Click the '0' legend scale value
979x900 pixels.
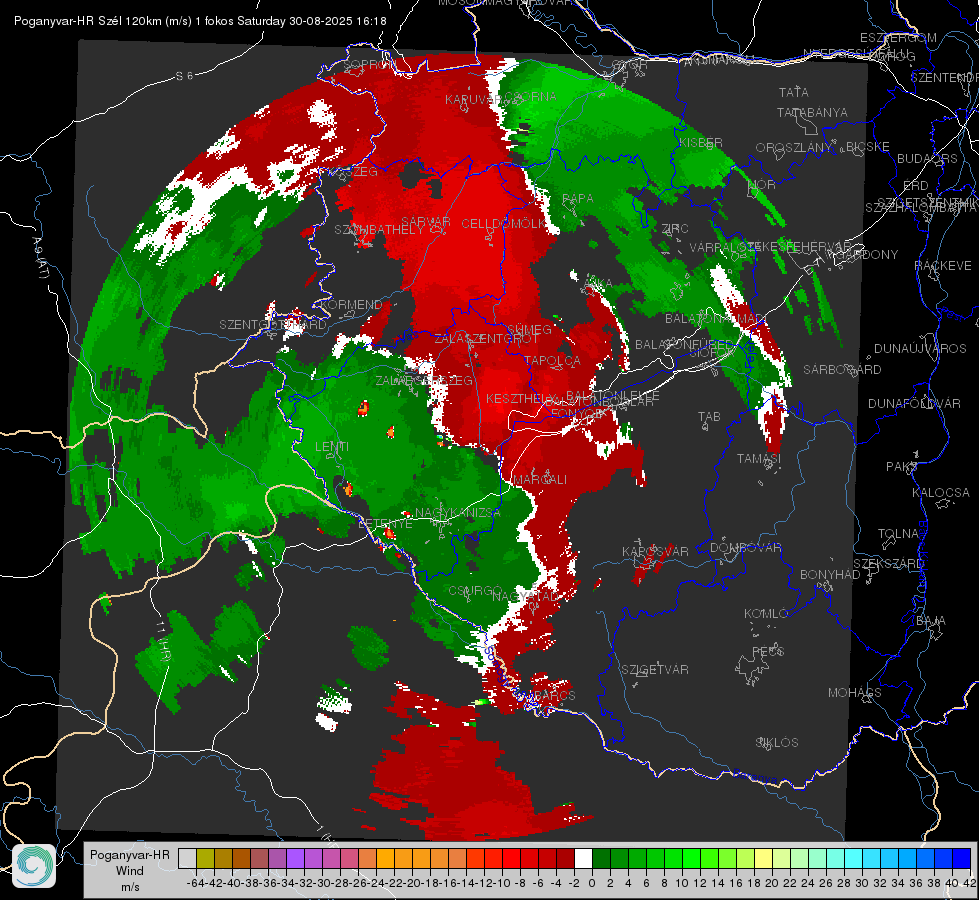592,883
